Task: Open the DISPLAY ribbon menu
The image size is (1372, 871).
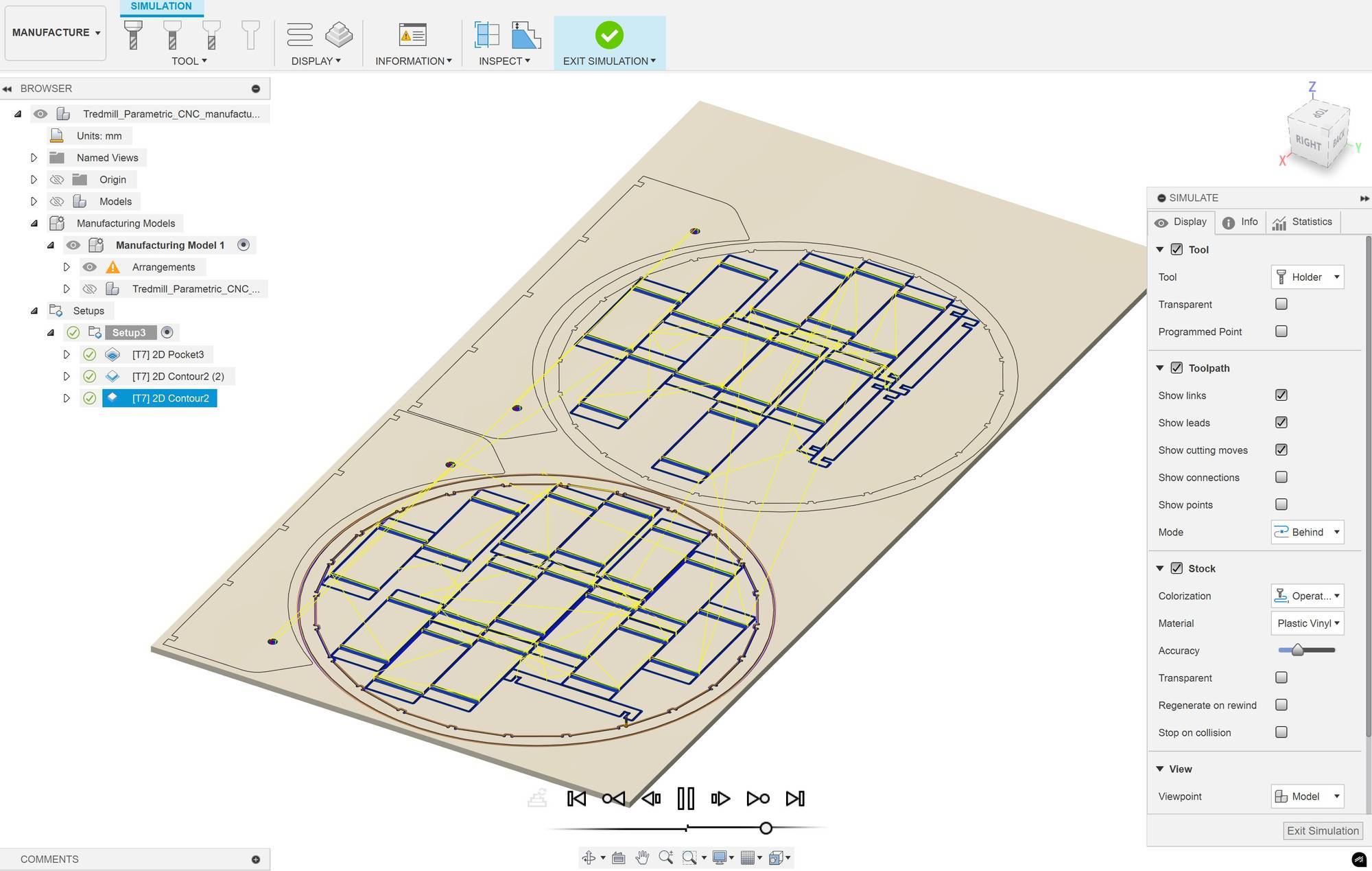Action: [316, 61]
